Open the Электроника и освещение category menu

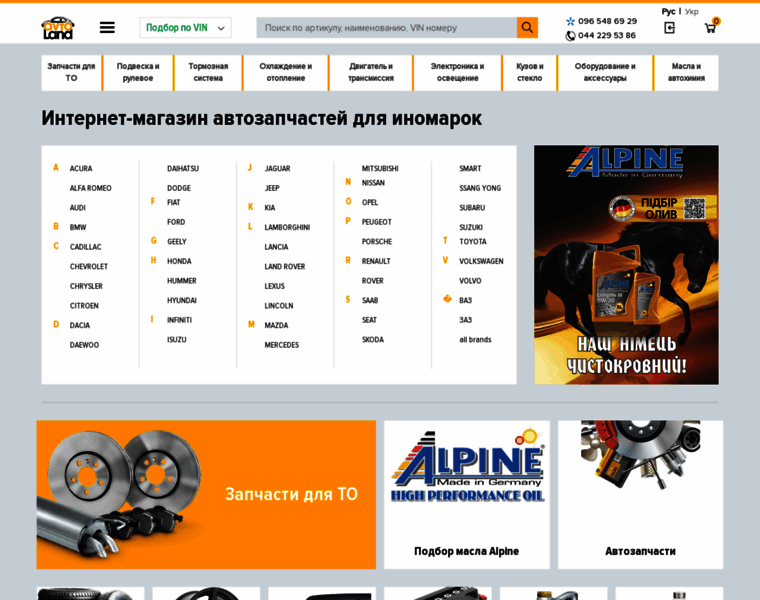[x=457, y=72]
